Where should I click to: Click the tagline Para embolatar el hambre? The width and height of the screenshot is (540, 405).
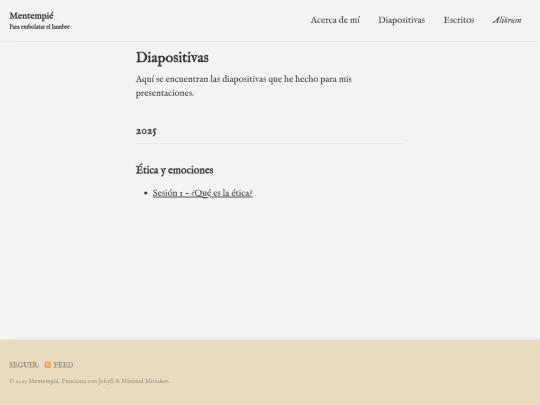[40, 27]
